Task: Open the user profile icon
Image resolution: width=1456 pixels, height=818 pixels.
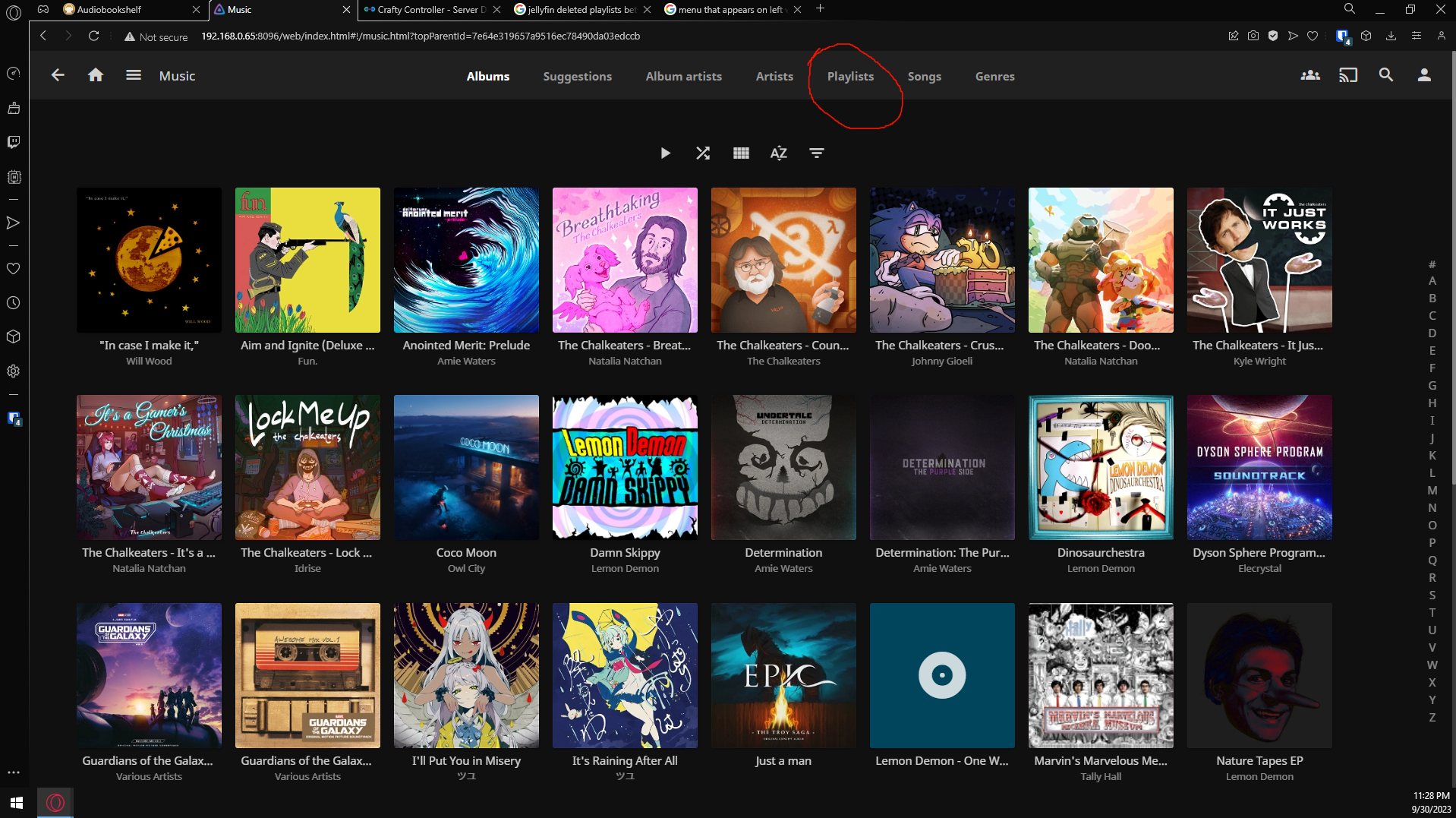Action: tap(1423, 75)
